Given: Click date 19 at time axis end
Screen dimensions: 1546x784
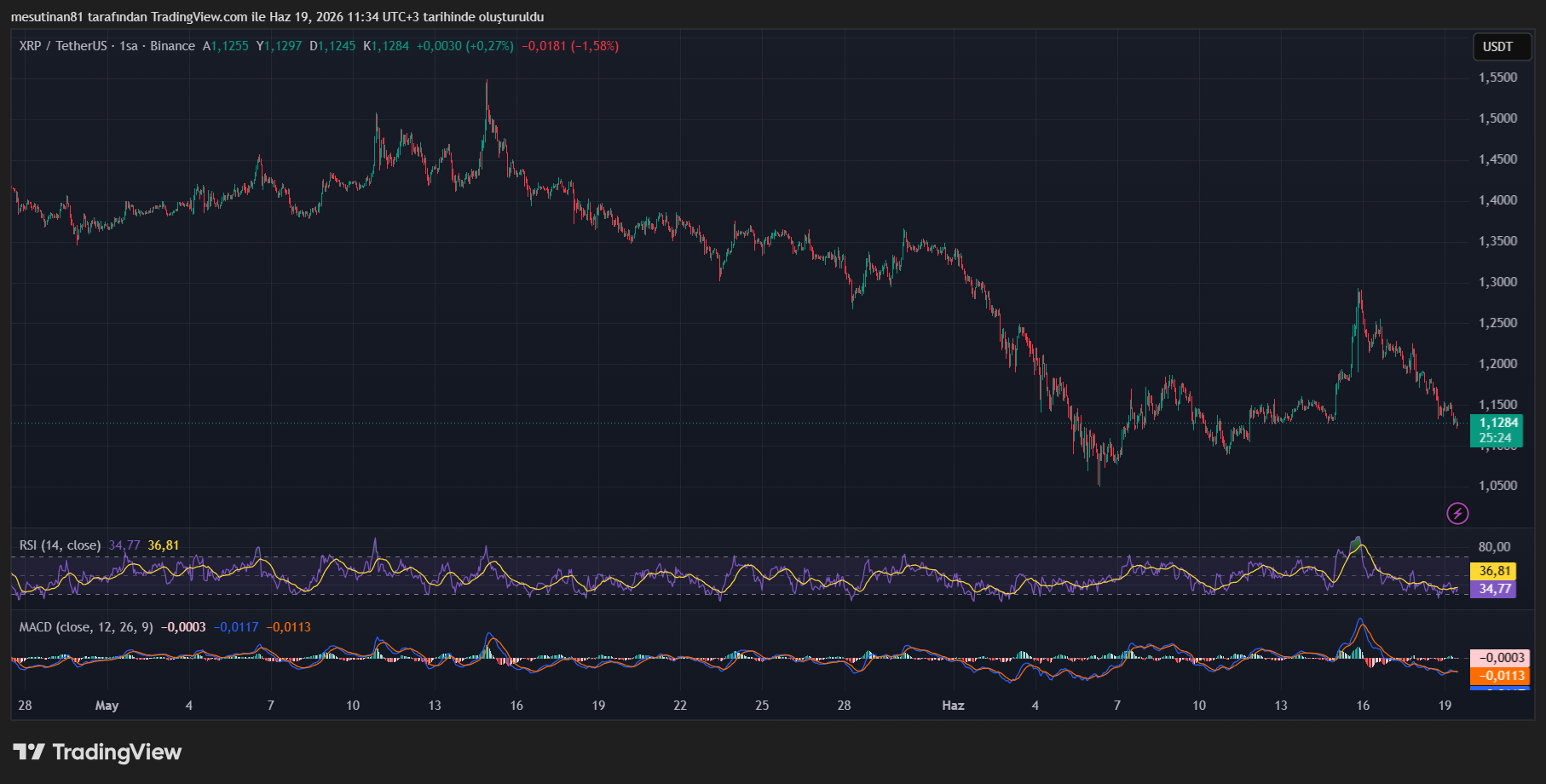Looking at the screenshot, I should pos(1445,706).
